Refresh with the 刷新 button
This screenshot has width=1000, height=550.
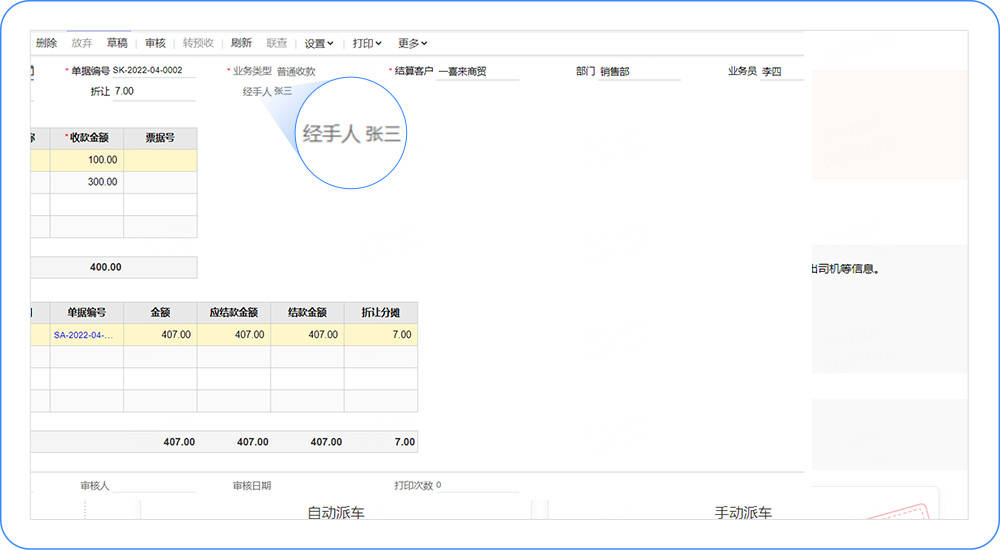pyautogui.click(x=241, y=43)
